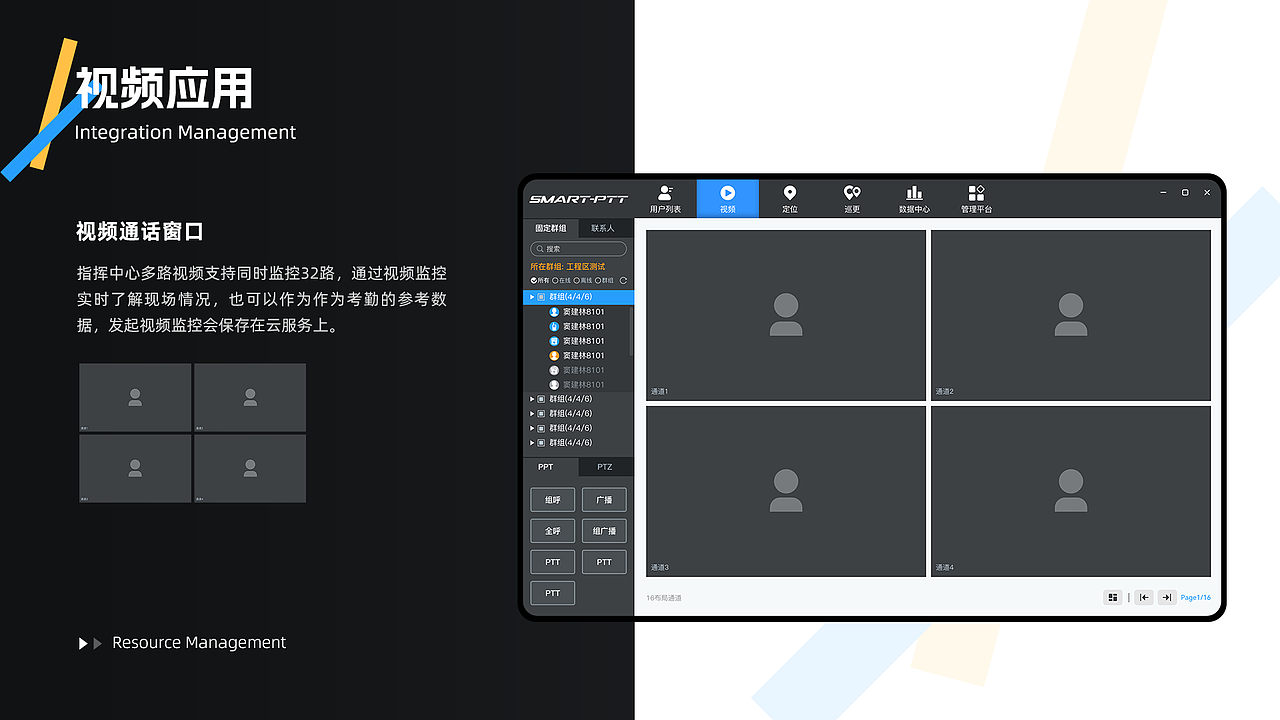
Task: Start a 广播 broadcast
Action: tap(604, 499)
